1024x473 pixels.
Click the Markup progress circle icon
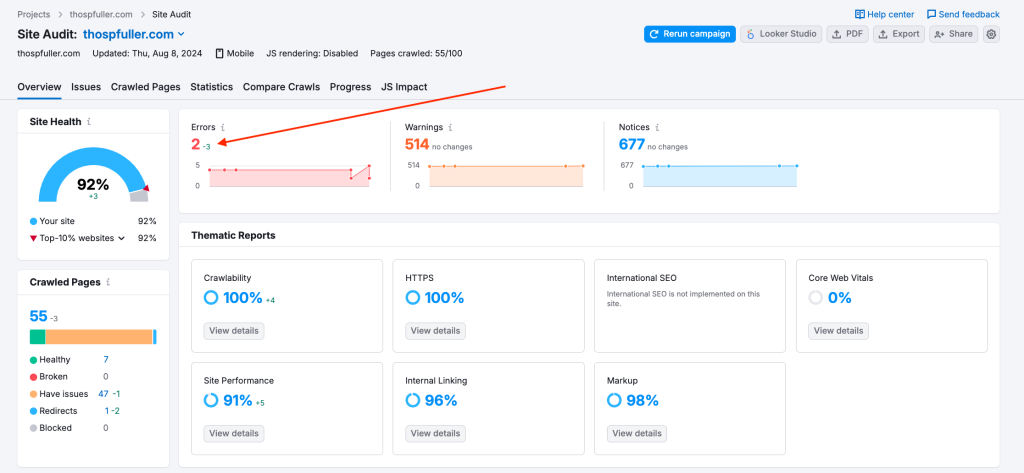click(614, 400)
